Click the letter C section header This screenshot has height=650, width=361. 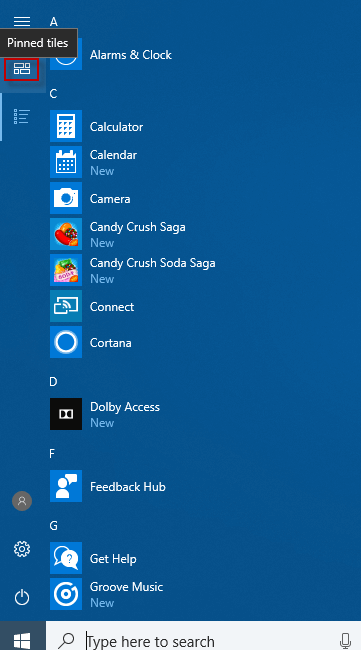[53, 94]
